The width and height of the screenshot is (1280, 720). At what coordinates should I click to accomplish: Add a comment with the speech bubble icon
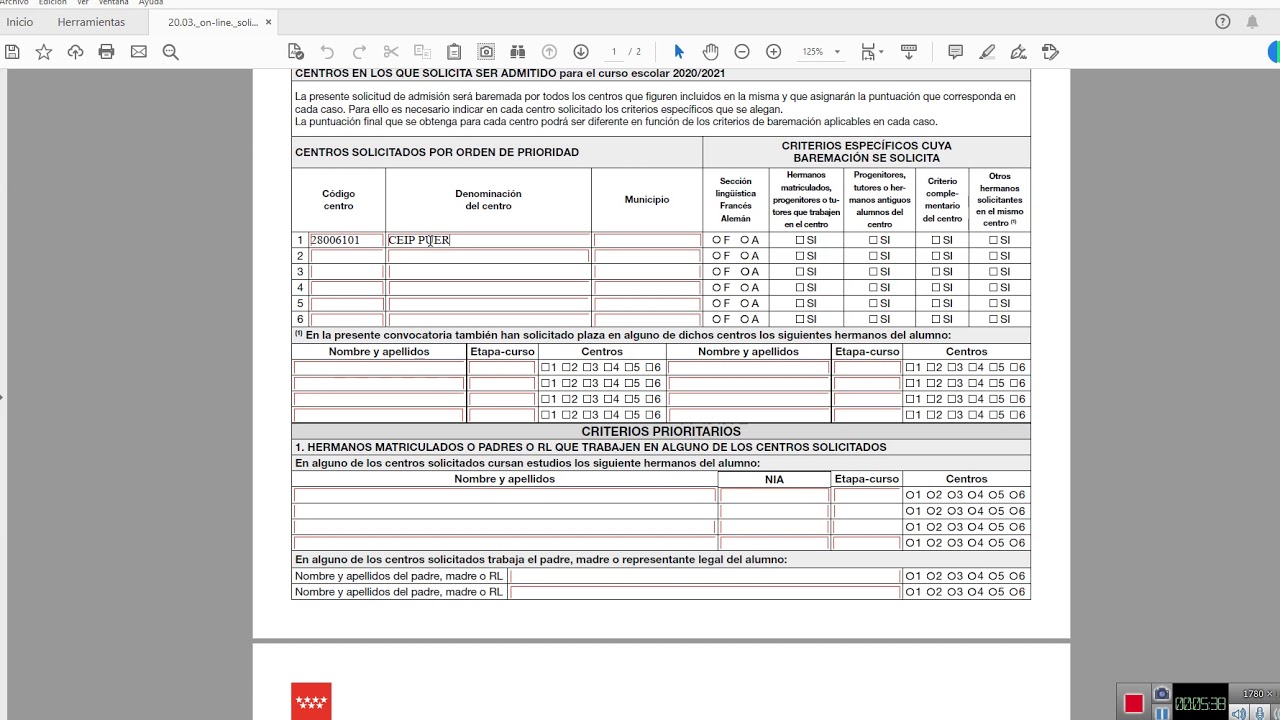pos(955,52)
